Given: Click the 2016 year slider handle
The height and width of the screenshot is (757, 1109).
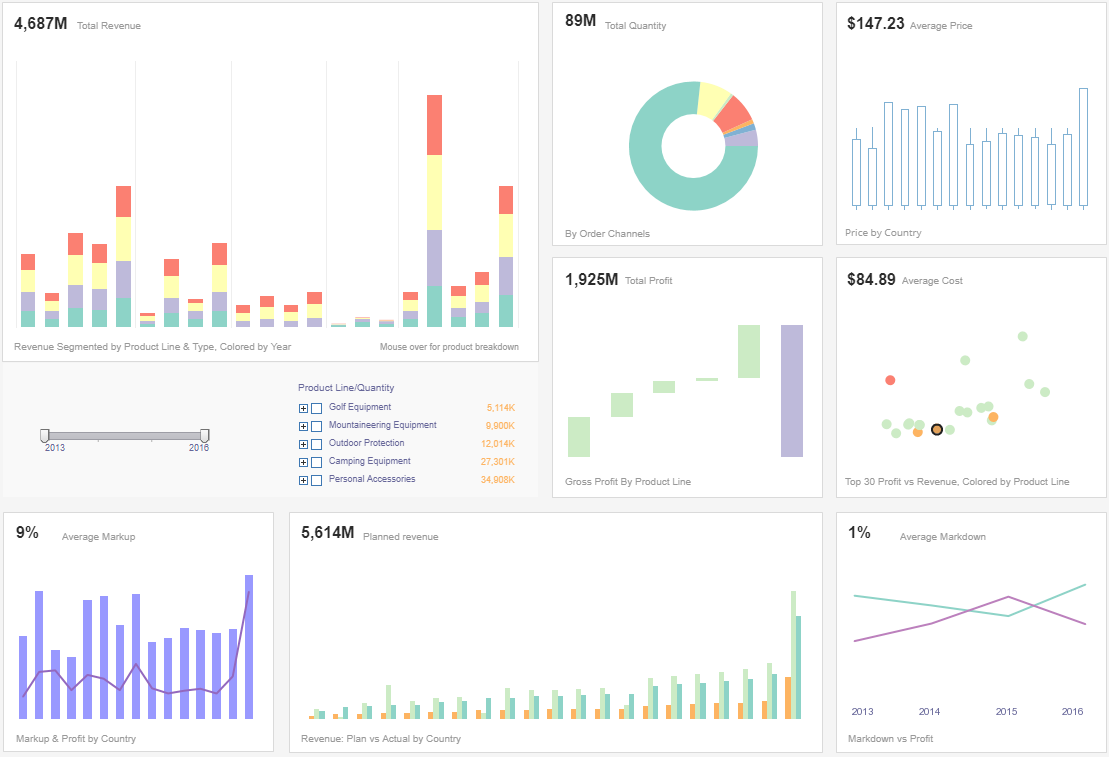Looking at the screenshot, I should 204,435.
